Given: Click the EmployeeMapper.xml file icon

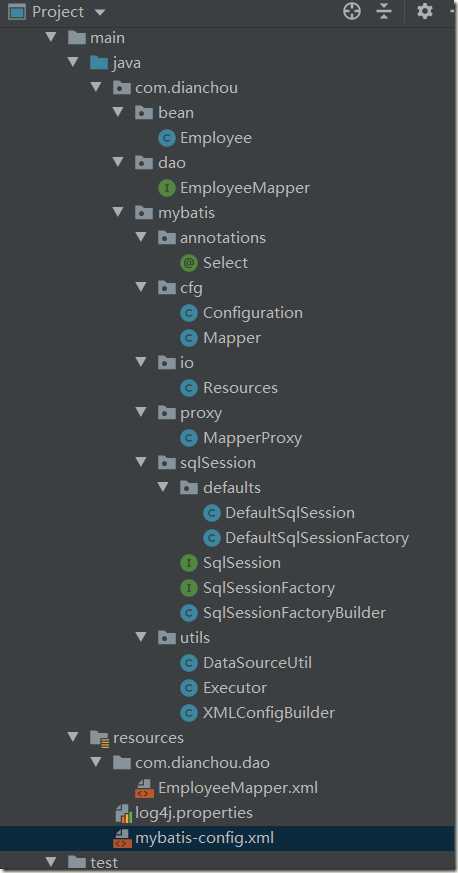Looking at the screenshot, I should (145, 788).
